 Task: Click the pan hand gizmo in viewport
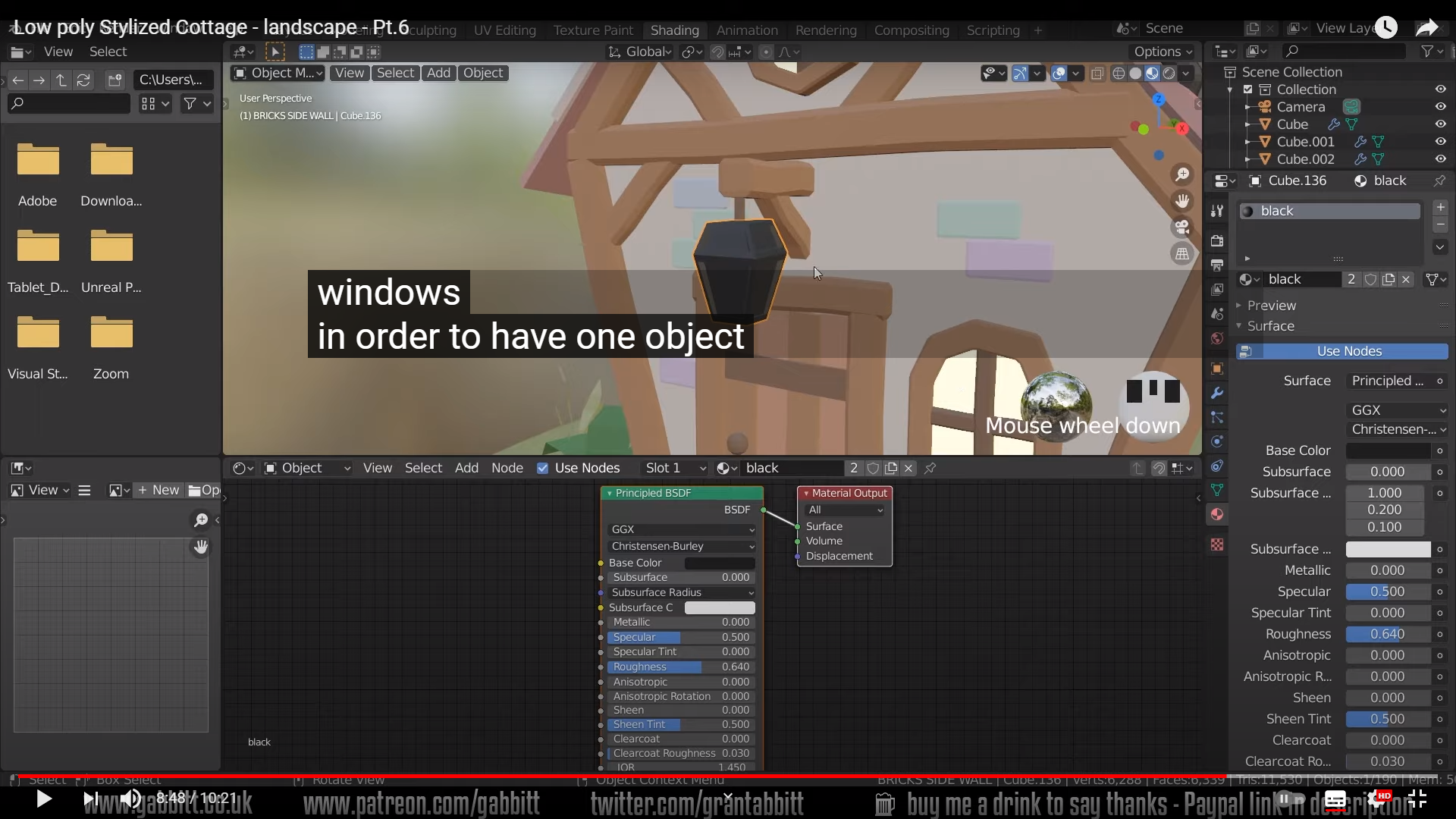pyautogui.click(x=1181, y=201)
